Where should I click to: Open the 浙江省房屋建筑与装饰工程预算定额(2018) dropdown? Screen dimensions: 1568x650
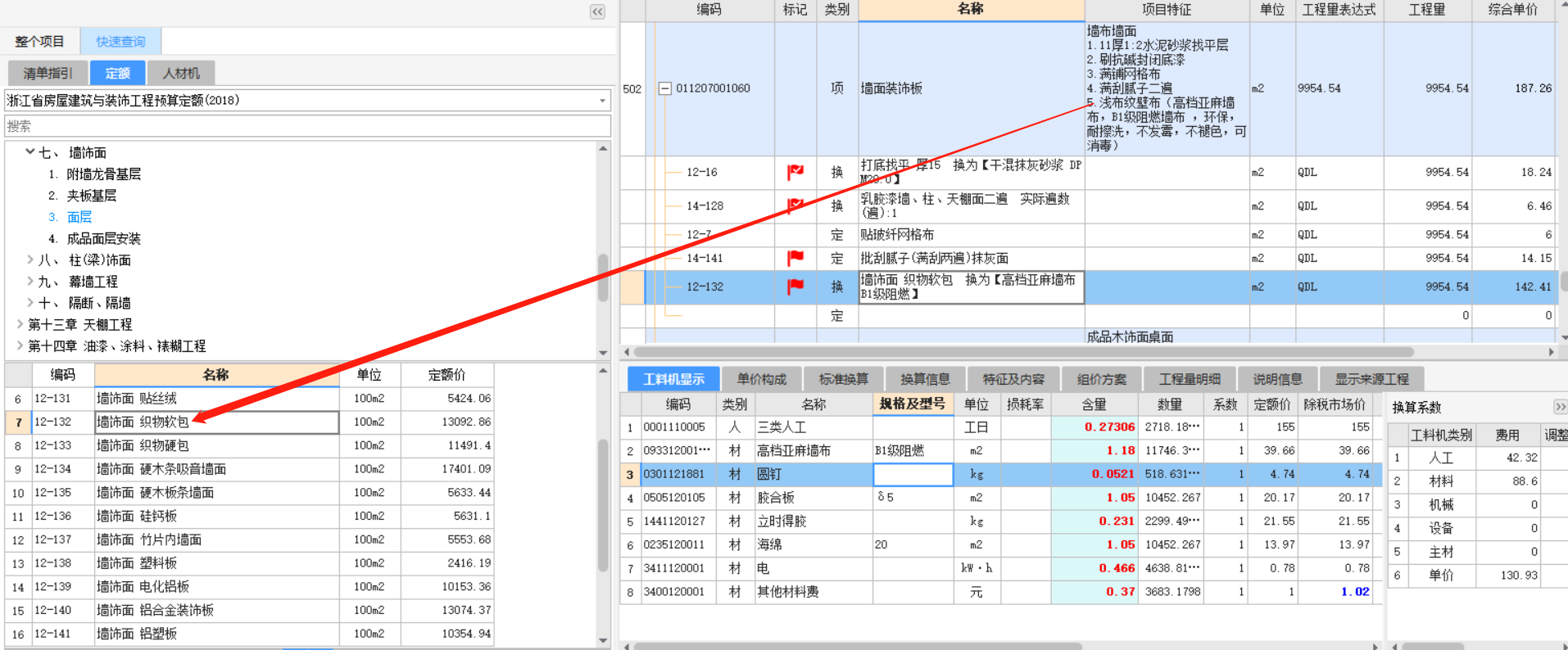[x=602, y=101]
